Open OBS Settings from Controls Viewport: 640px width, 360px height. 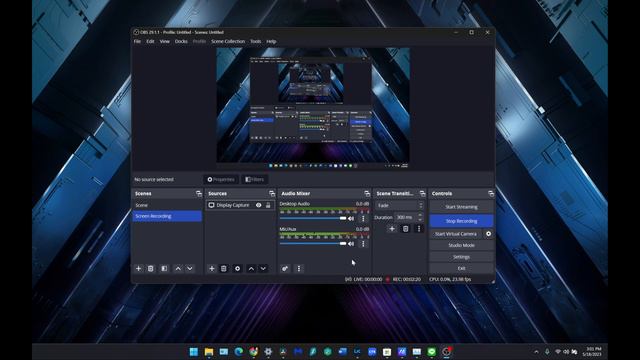coord(461,257)
